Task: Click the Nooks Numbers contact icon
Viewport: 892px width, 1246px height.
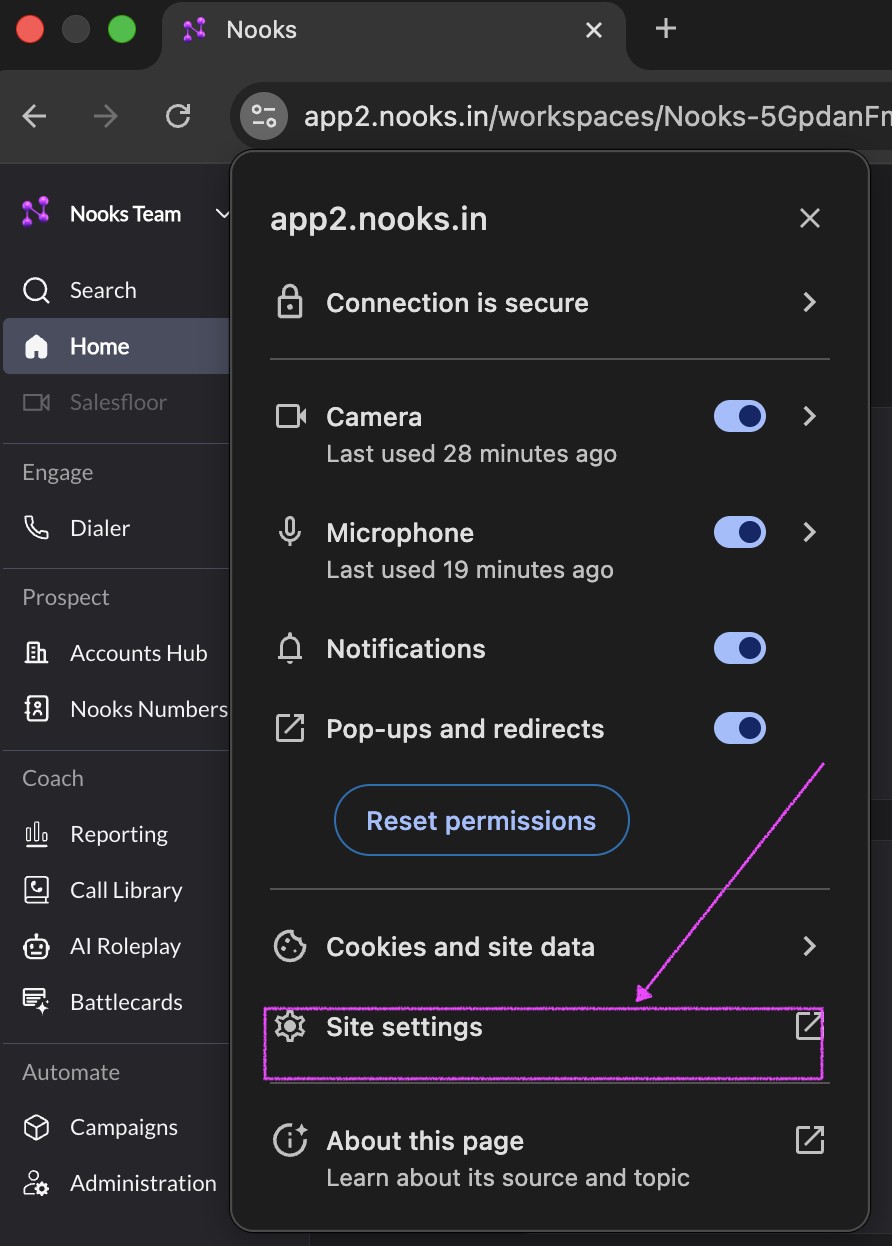Action: (x=36, y=709)
